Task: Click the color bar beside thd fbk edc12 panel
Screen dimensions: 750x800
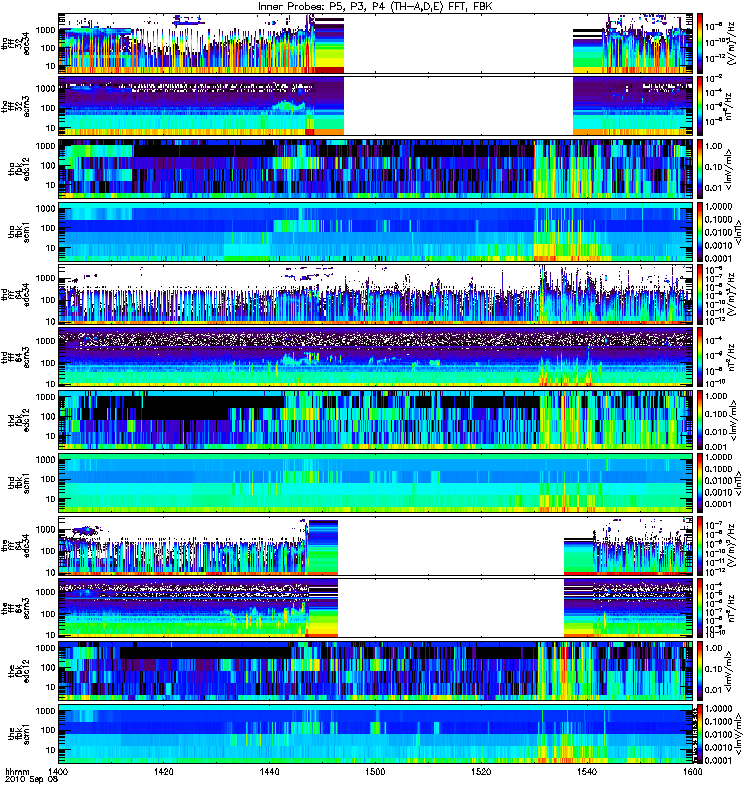Action: click(700, 420)
